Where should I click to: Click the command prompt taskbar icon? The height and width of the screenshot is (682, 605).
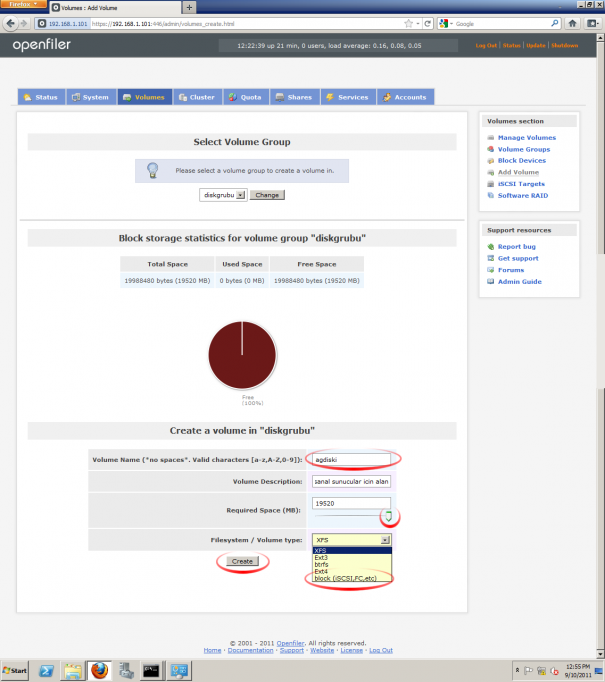coord(151,671)
